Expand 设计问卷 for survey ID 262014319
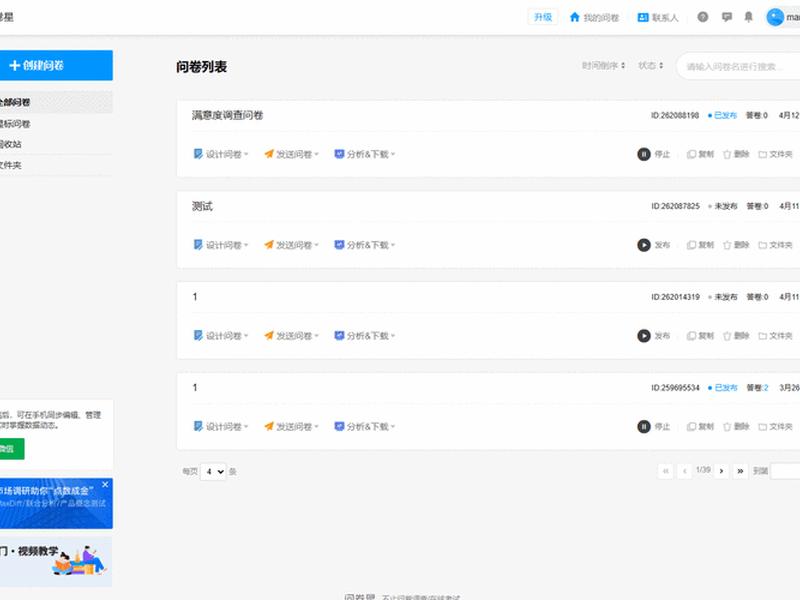Screen dimensions: 800x600 pos(221,336)
